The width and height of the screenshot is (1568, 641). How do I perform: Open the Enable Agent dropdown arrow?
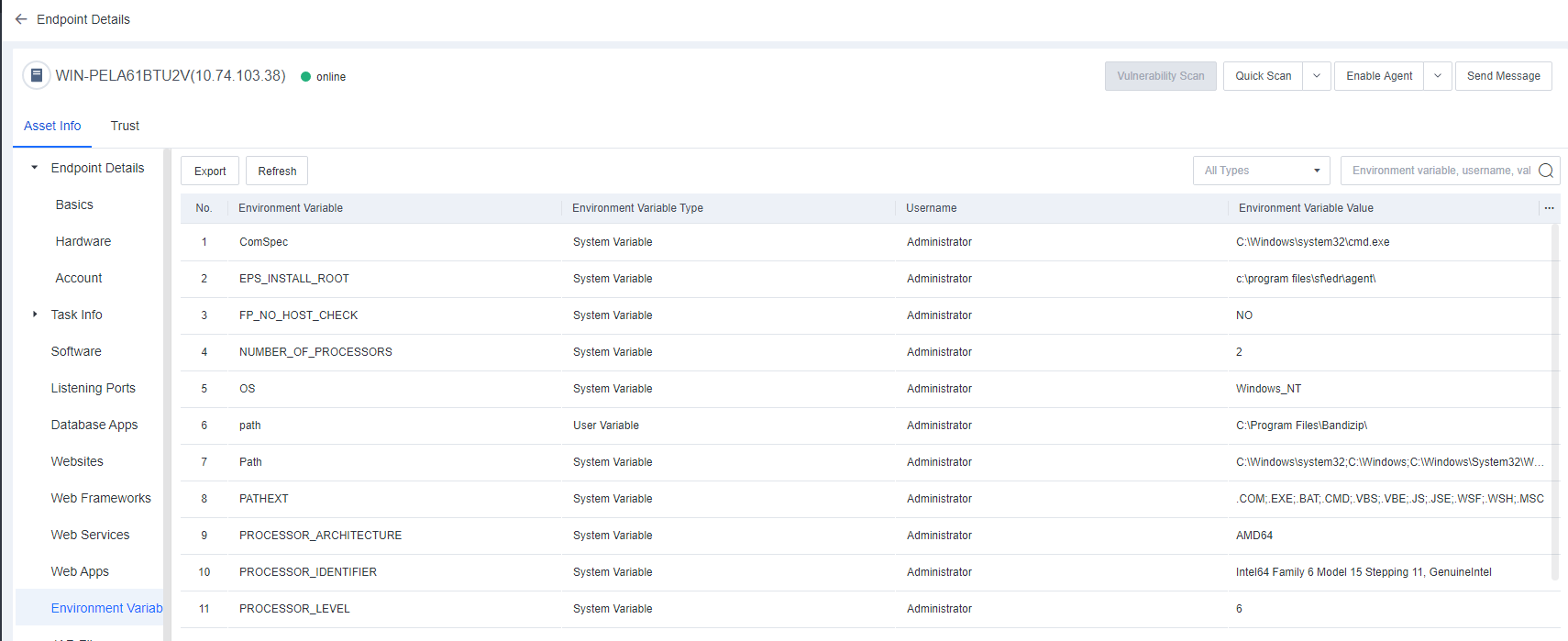(x=1437, y=76)
